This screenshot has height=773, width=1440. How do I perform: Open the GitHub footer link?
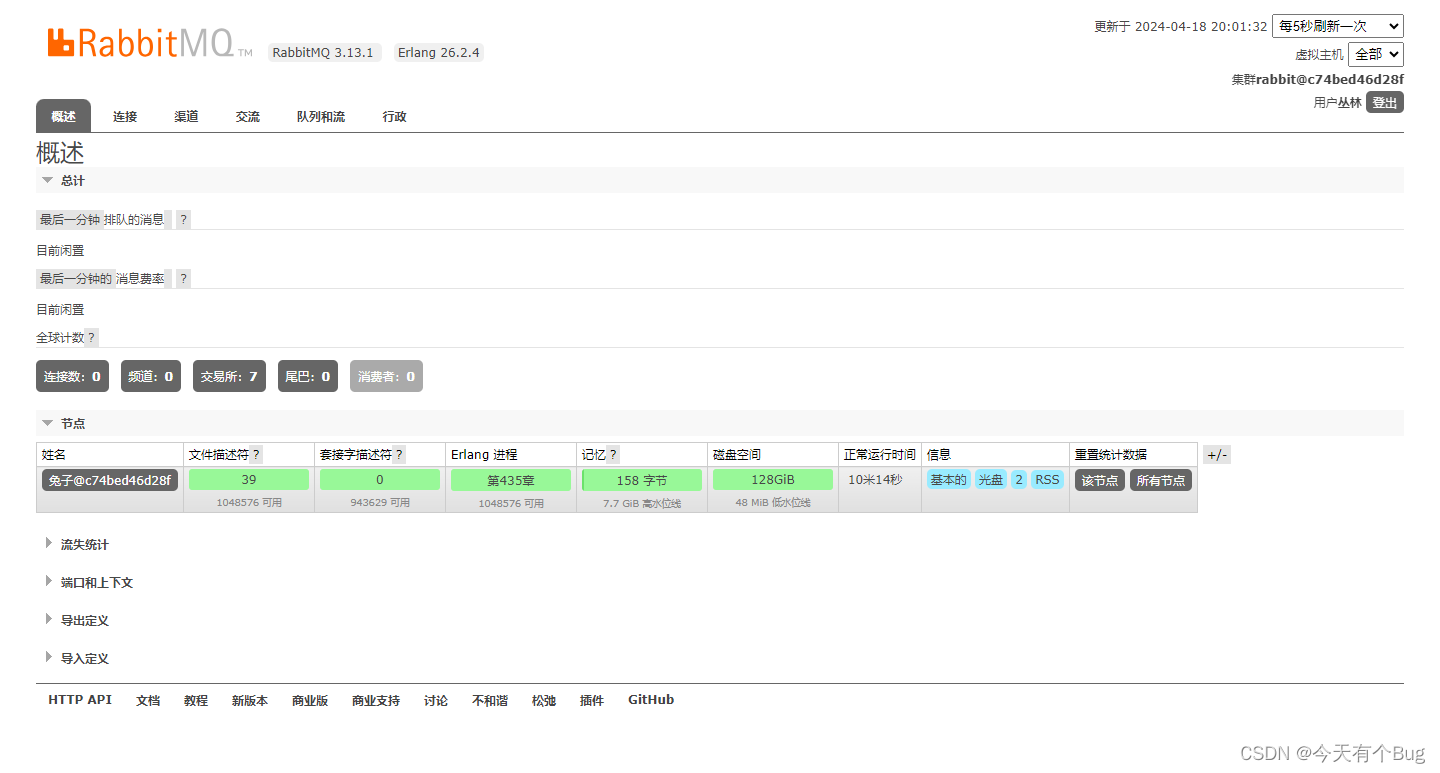pos(650,699)
